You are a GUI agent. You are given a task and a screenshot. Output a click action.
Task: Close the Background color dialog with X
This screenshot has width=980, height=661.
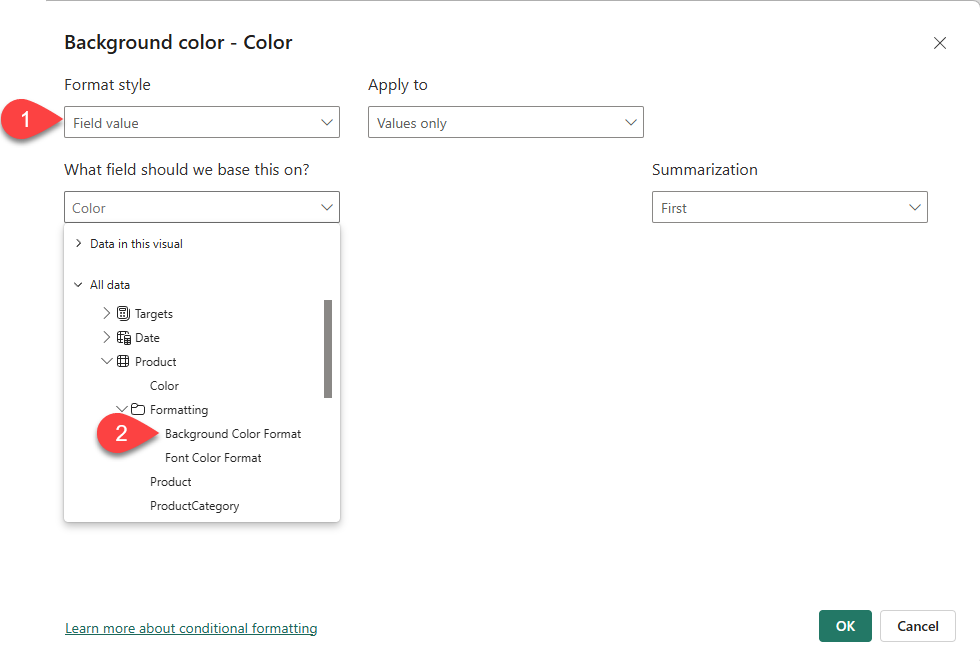(939, 43)
